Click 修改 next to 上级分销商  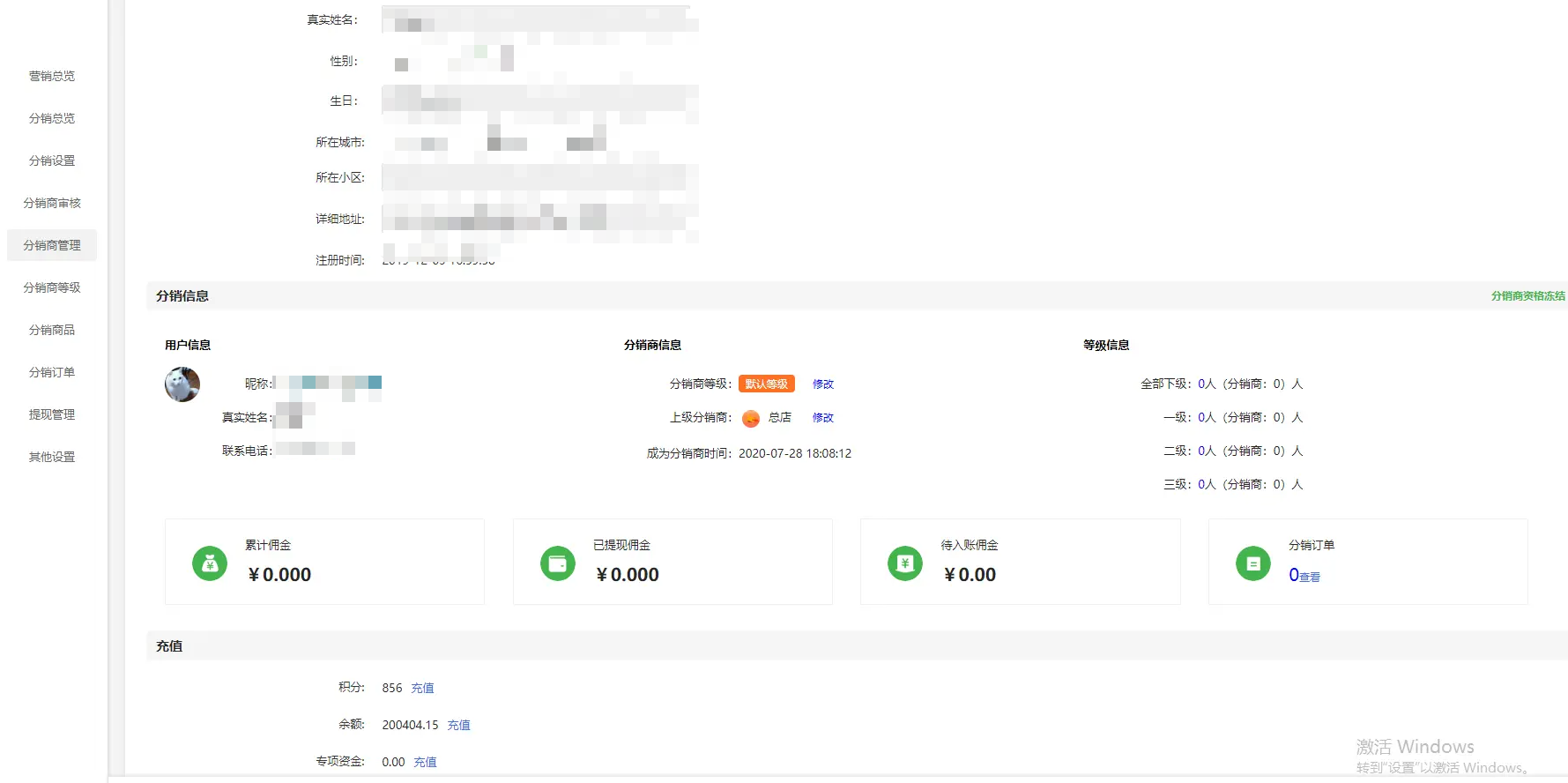tap(823, 418)
